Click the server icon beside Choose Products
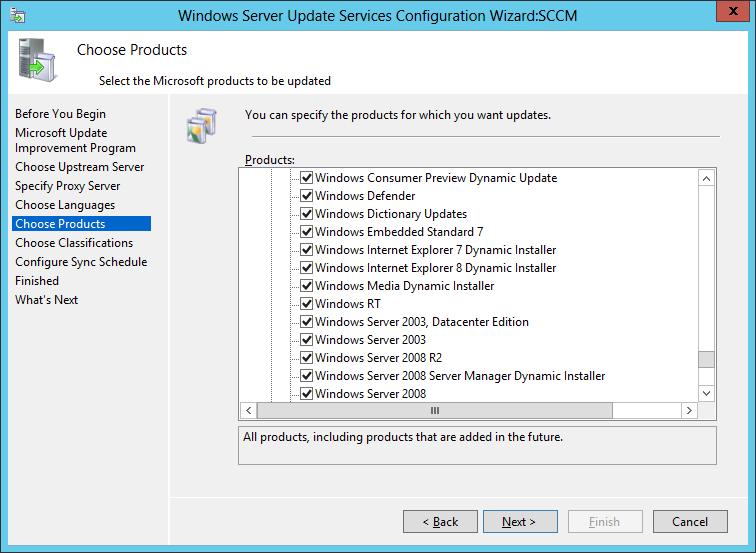Image resolution: width=756 pixels, height=553 pixels. tap(37, 60)
